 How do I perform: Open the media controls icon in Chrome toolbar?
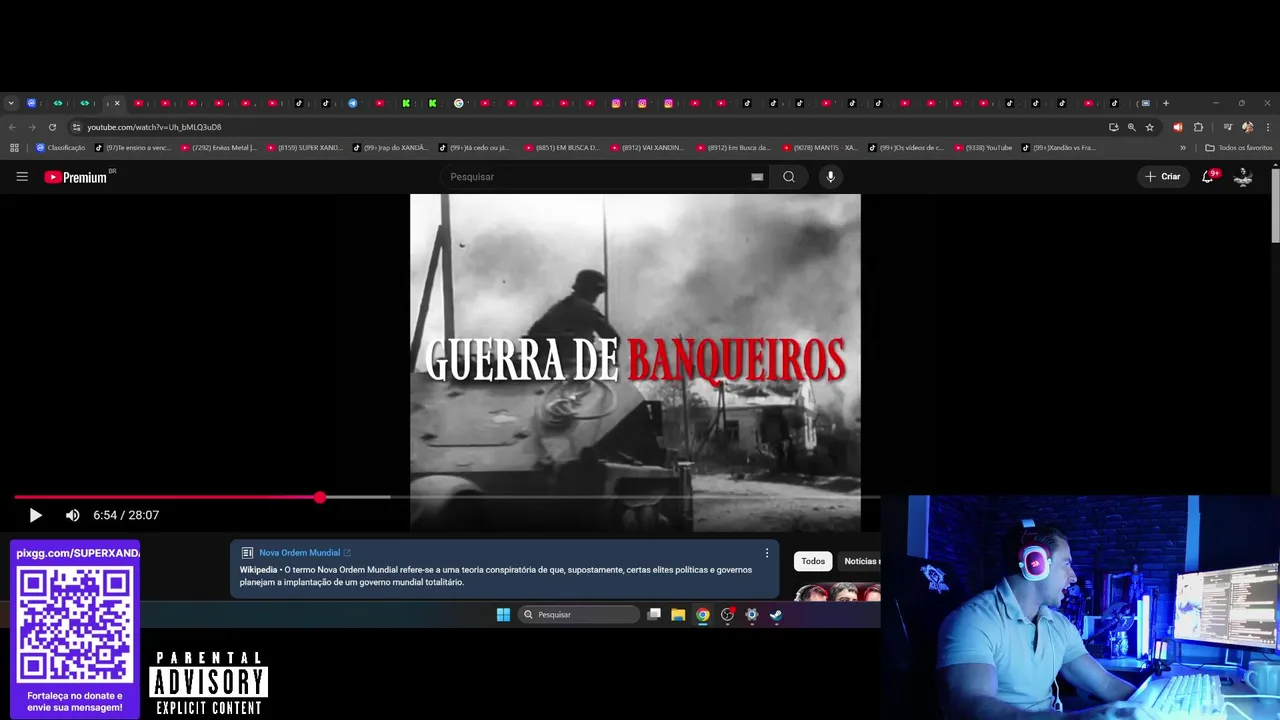(1228, 127)
